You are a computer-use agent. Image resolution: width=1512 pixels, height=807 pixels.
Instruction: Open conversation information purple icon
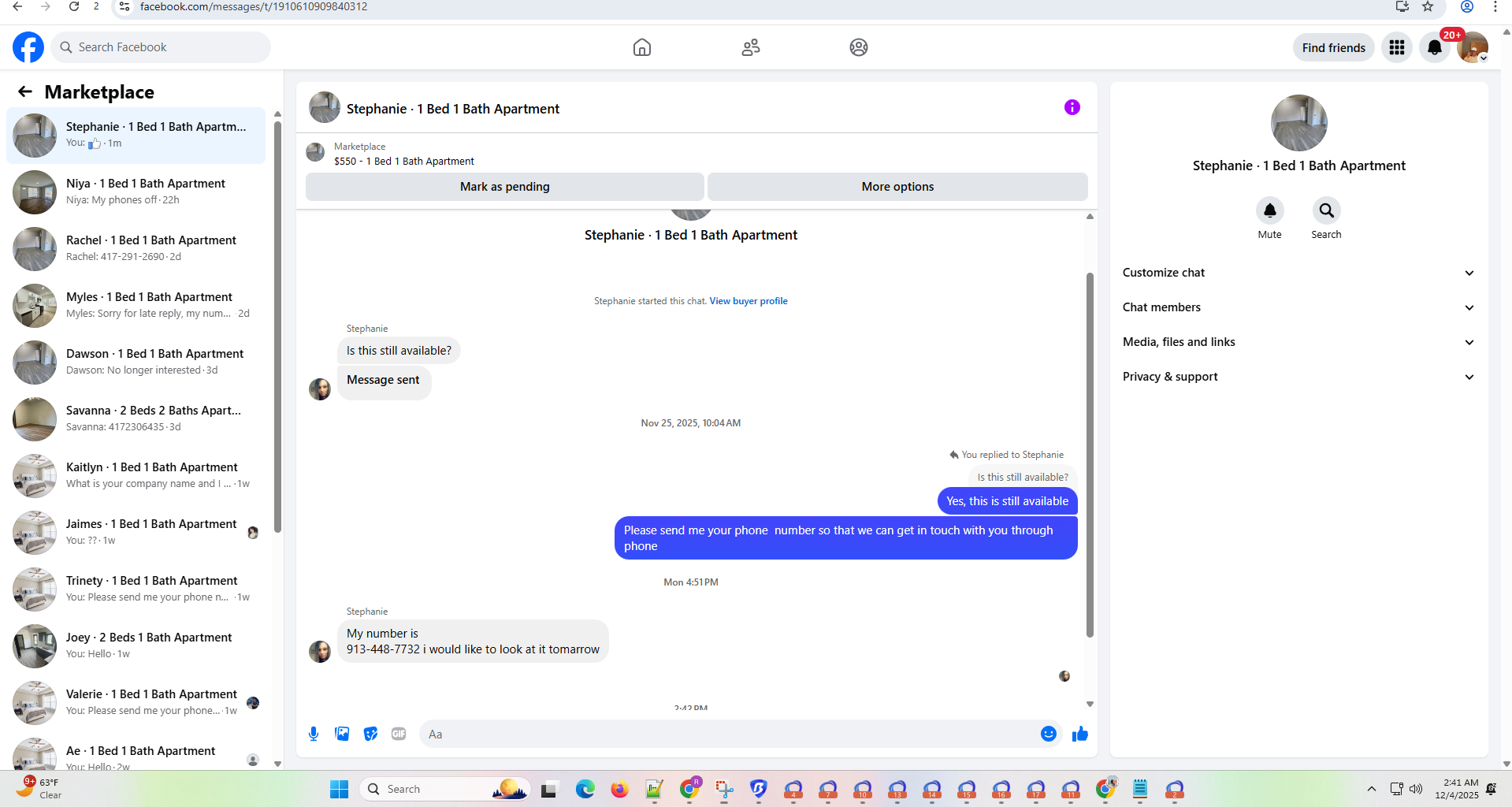click(1072, 107)
